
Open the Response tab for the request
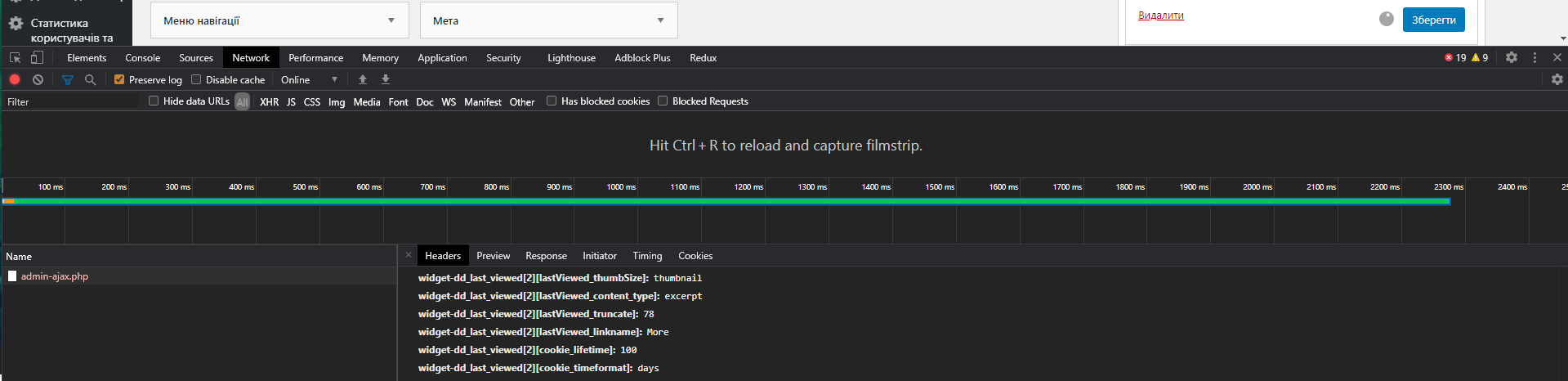(x=546, y=256)
